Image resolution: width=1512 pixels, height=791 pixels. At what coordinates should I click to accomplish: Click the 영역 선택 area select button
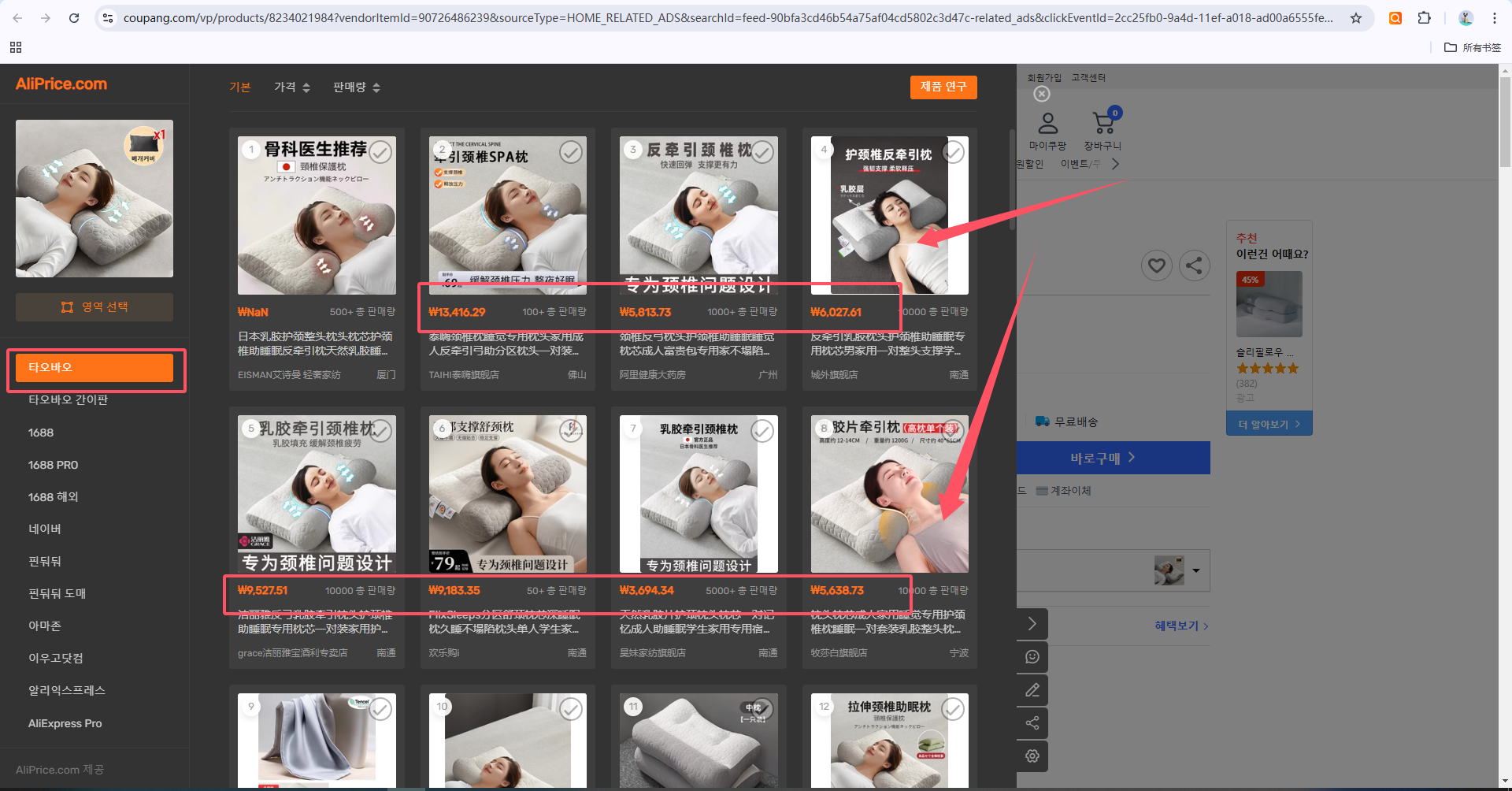coord(94,307)
